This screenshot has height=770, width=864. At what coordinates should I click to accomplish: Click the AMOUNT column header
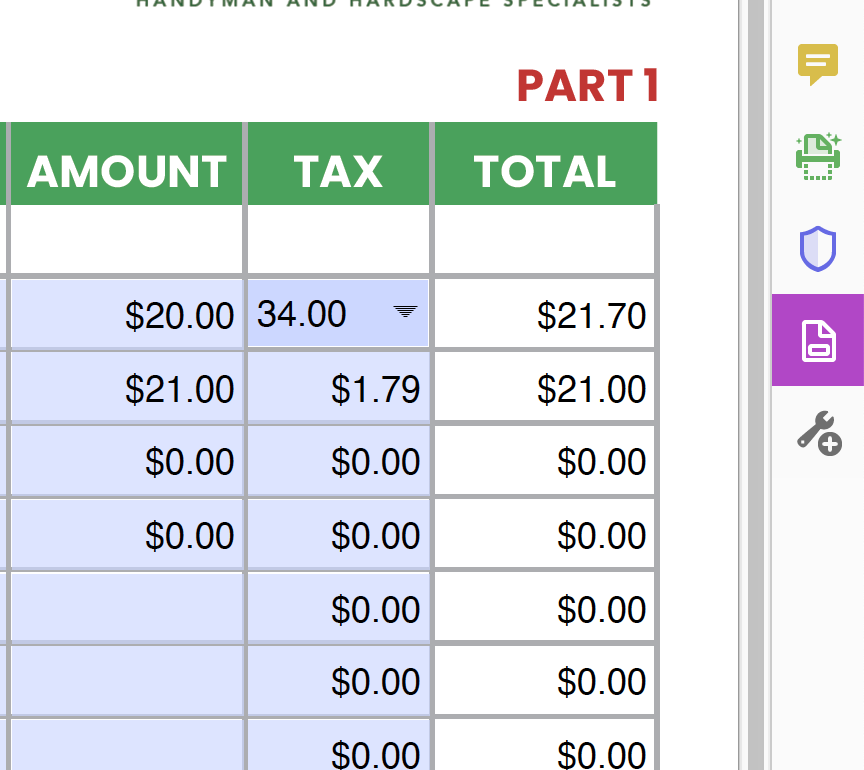pos(127,172)
